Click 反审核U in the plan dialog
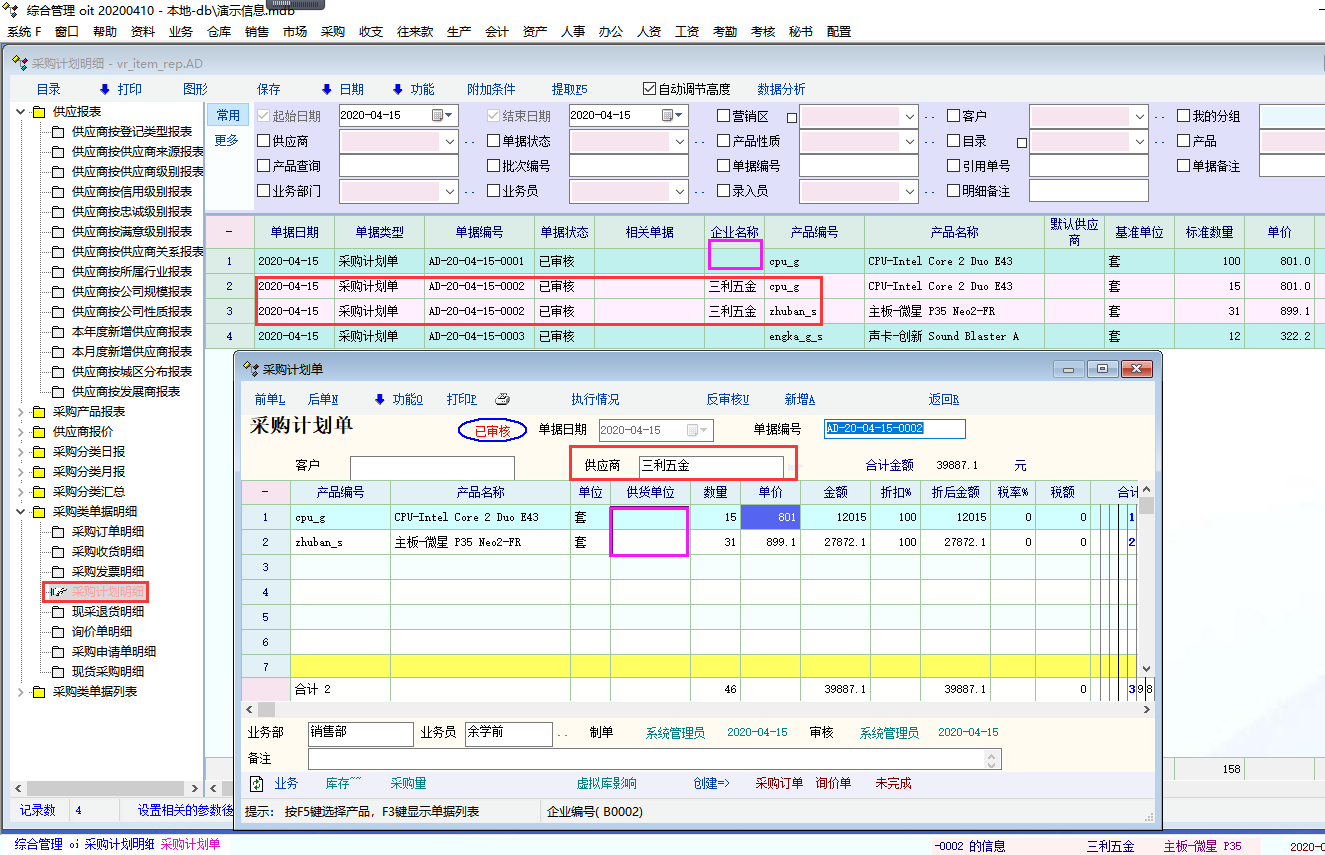Viewport: 1325px width, 855px height. coord(727,399)
